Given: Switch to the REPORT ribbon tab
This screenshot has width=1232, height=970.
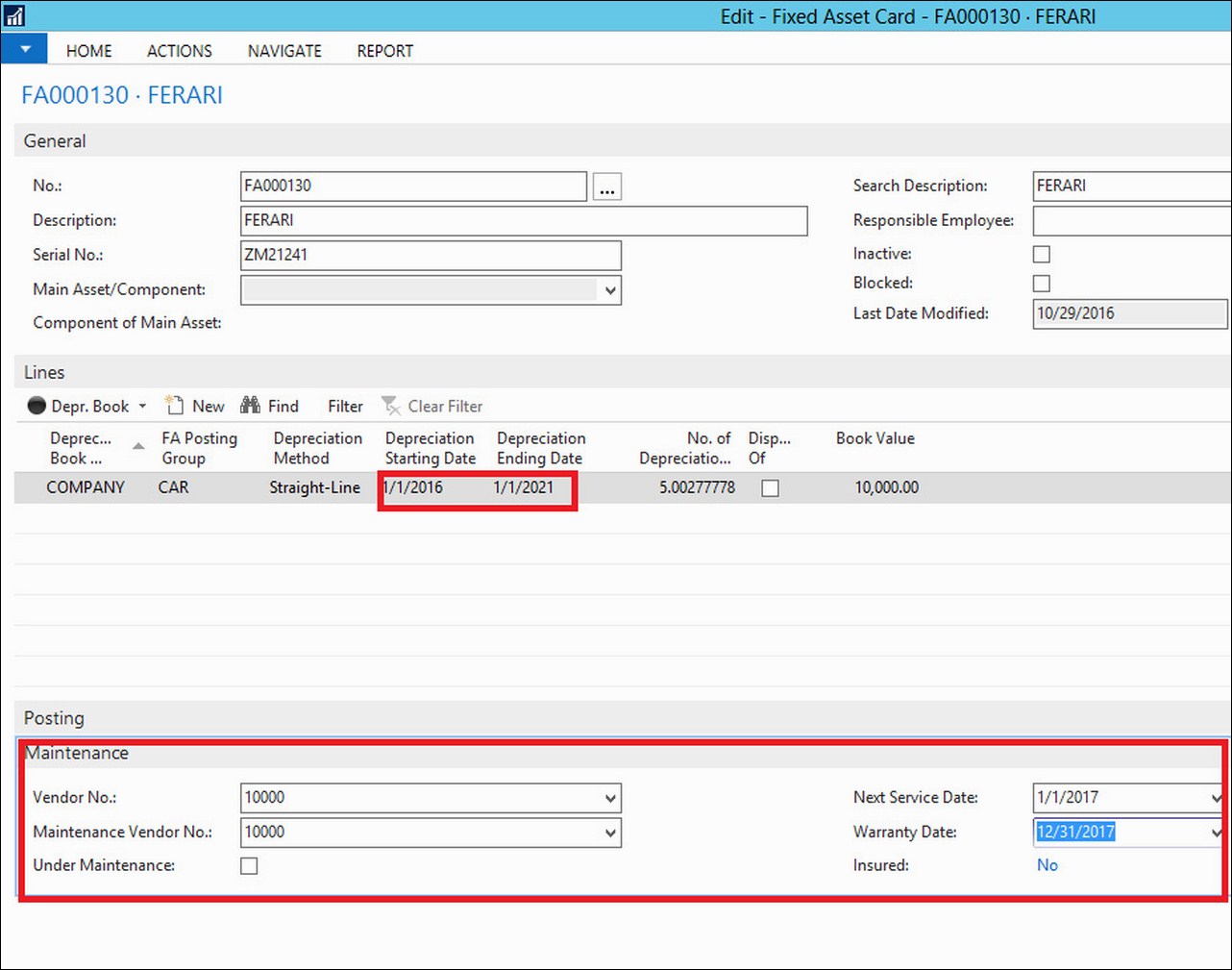Looking at the screenshot, I should [x=384, y=51].
